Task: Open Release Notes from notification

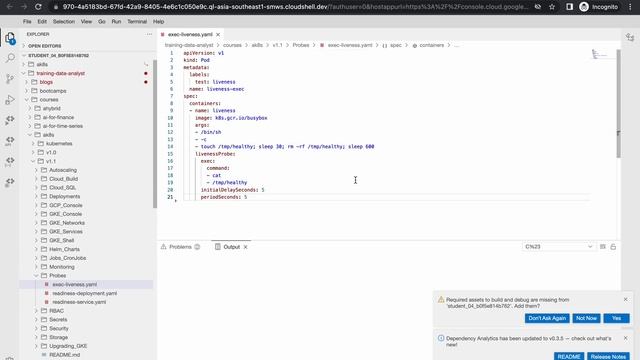Action: [x=608, y=356]
